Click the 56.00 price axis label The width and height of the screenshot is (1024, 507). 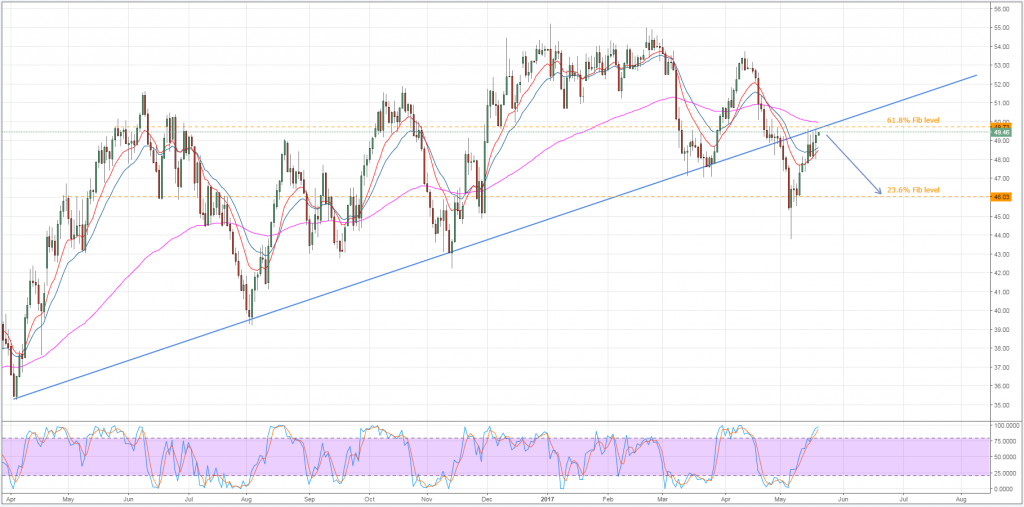pos(1000,8)
